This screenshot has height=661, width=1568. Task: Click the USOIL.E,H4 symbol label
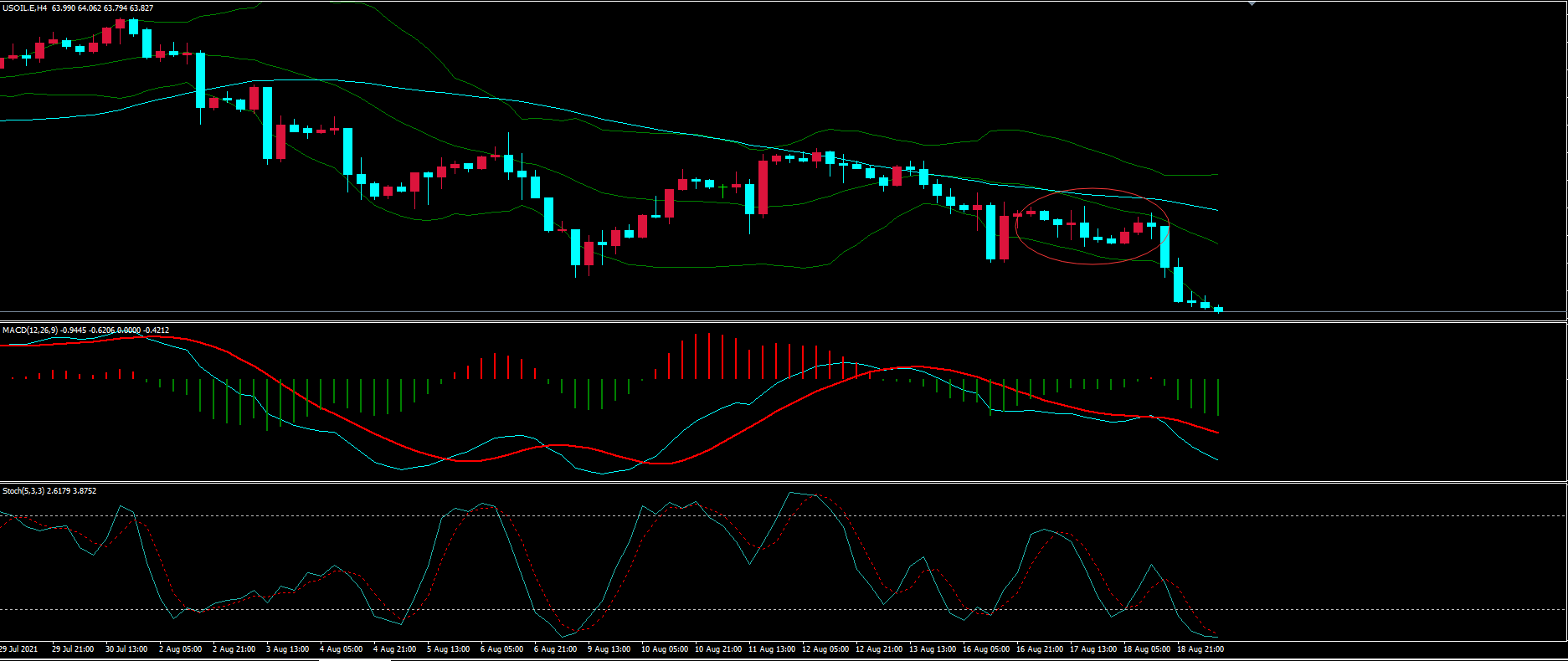(x=24, y=8)
